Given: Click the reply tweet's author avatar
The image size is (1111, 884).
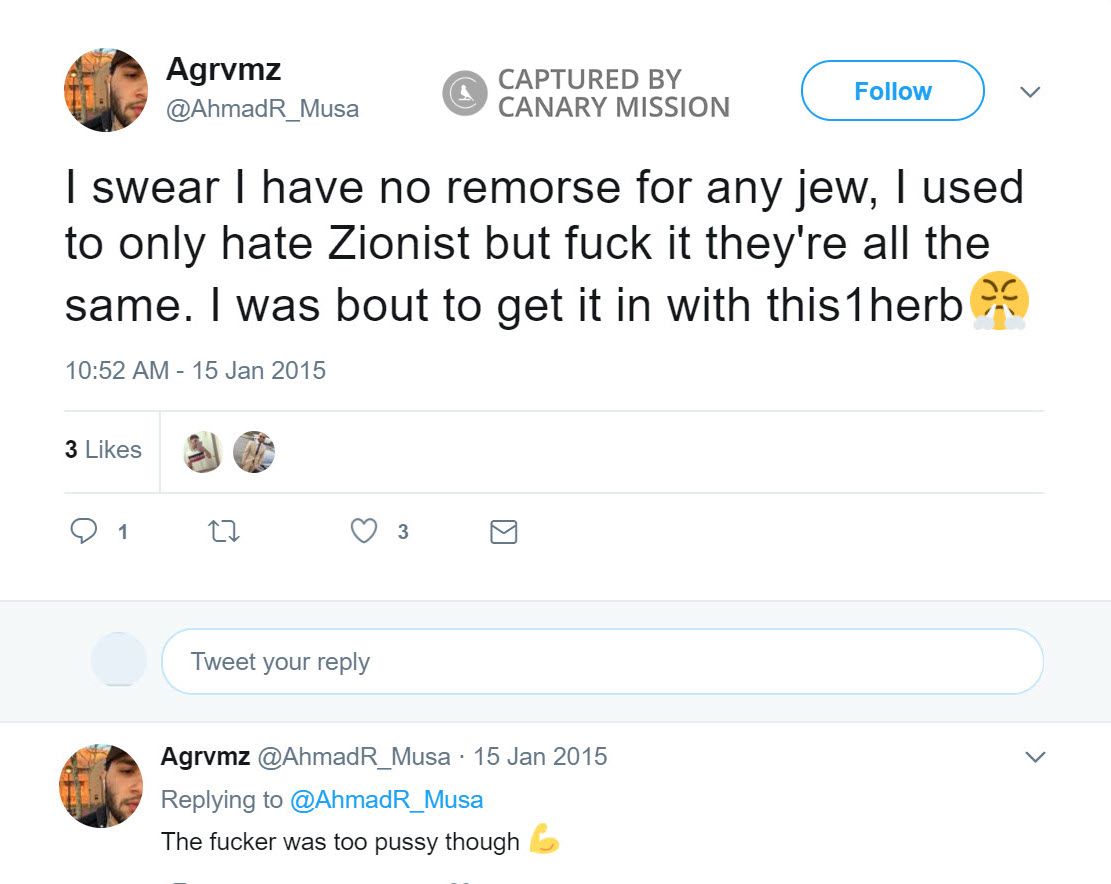Looking at the screenshot, I should (x=101, y=785).
